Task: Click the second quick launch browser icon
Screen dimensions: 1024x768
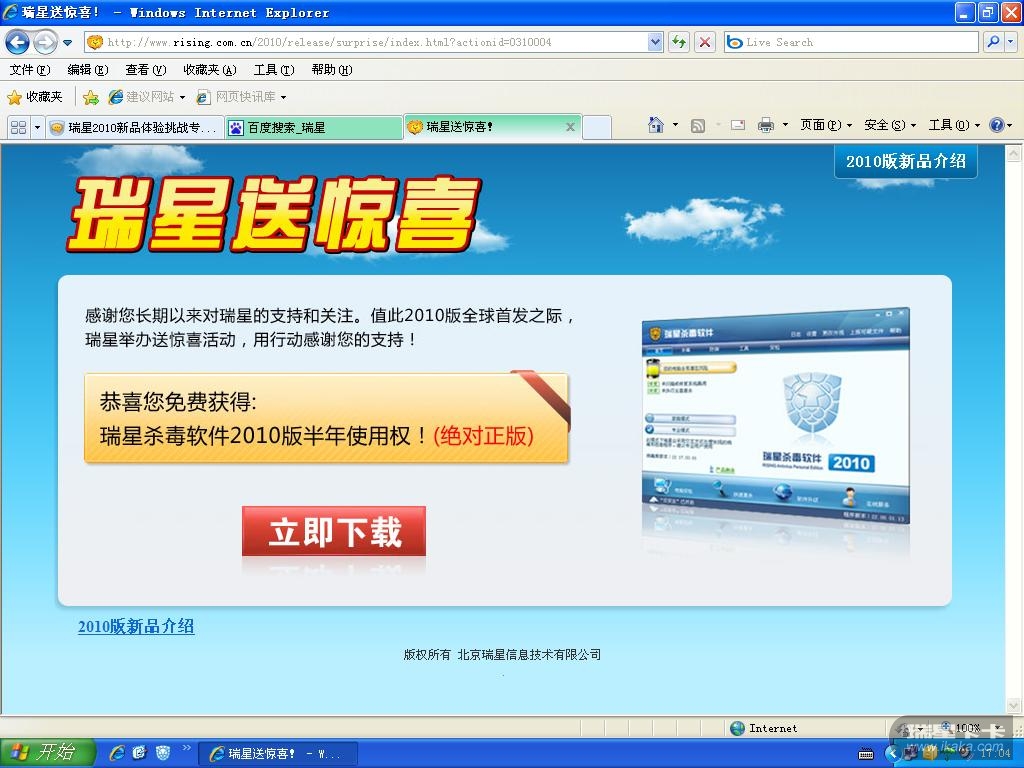Action: tap(139, 753)
